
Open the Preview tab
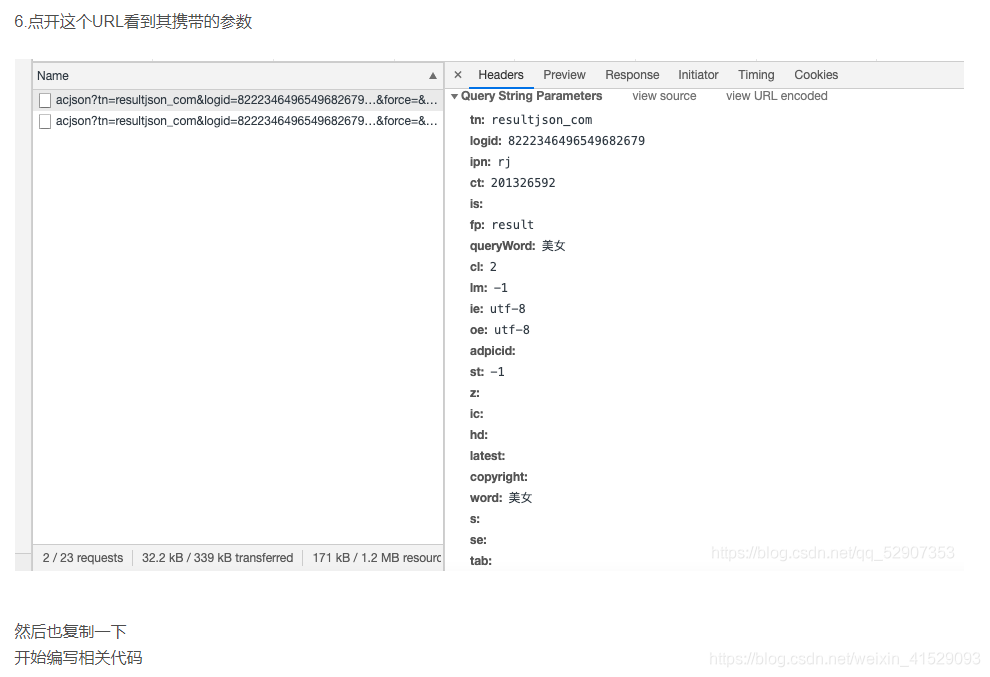tap(564, 75)
